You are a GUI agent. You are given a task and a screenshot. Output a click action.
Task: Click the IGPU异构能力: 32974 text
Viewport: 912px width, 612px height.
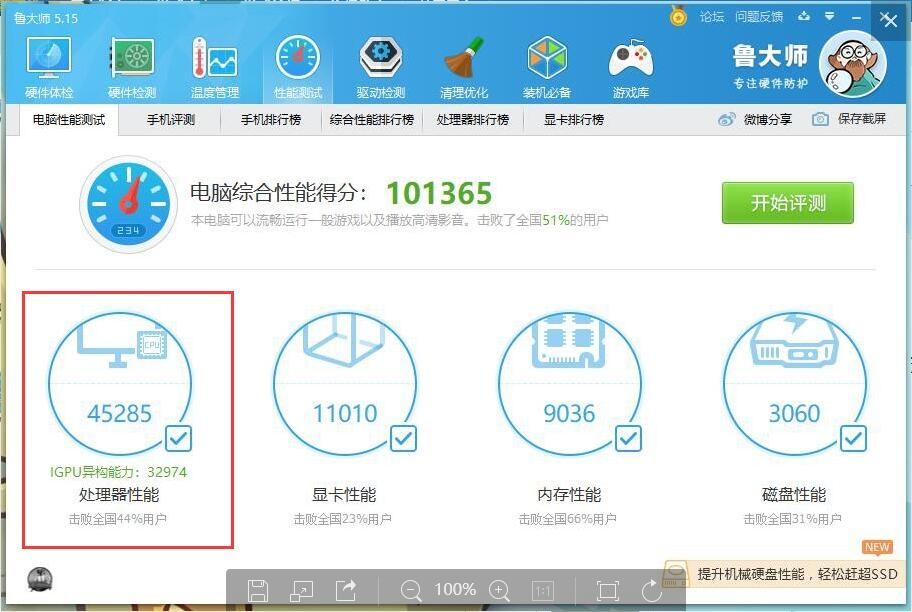[x=119, y=472]
